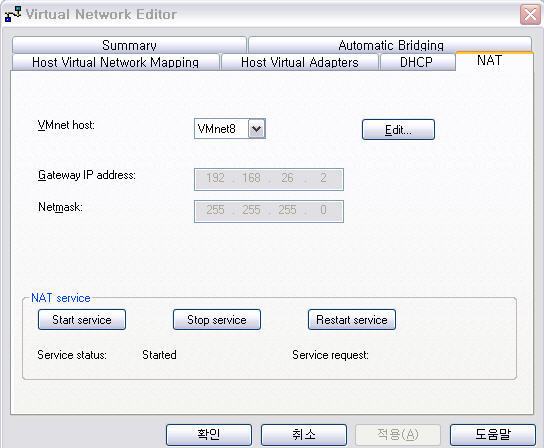Click the Netmask first octet 255
Viewport: 544px width, 448px height.
point(215,210)
